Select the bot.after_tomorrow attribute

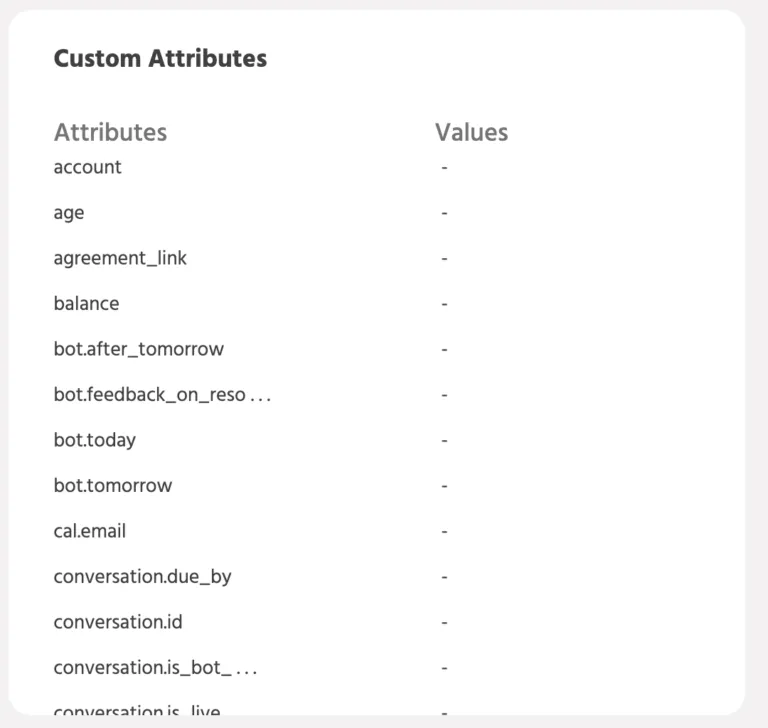pos(139,349)
